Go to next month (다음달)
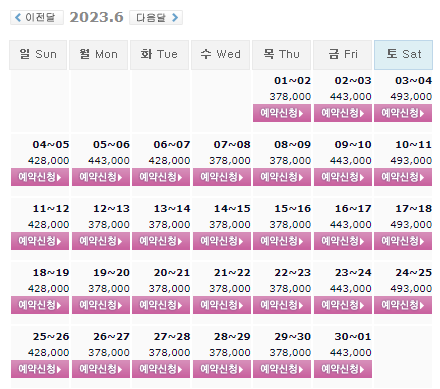Image resolution: width=440 pixels, height=389 pixels. point(156,17)
